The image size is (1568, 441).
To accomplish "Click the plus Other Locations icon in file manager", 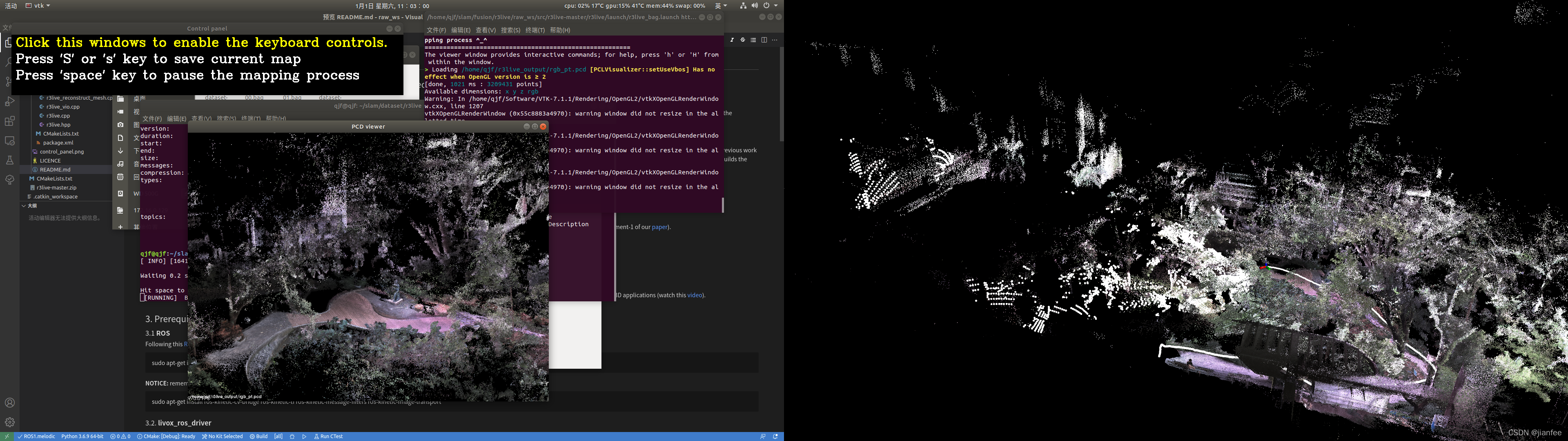I will click(120, 227).
